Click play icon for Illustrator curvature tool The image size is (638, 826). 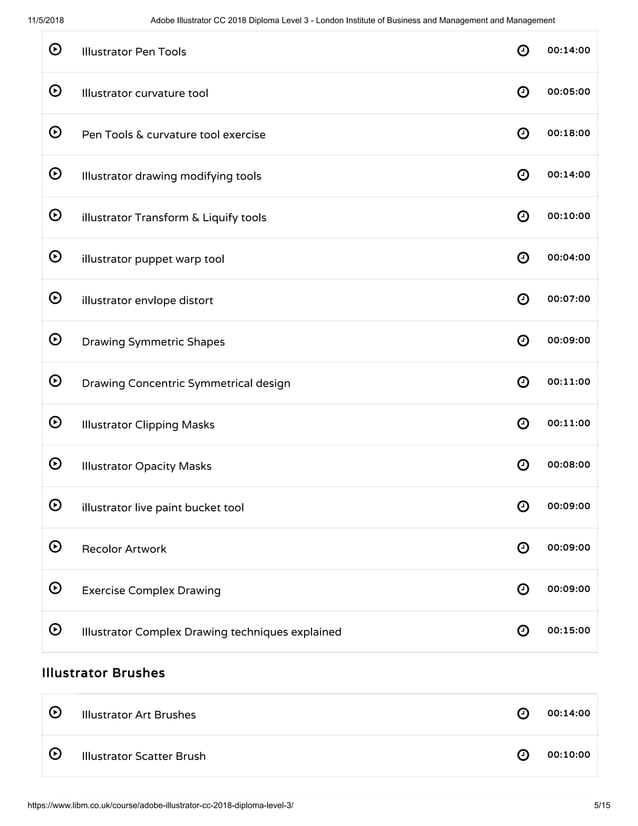[x=56, y=92]
